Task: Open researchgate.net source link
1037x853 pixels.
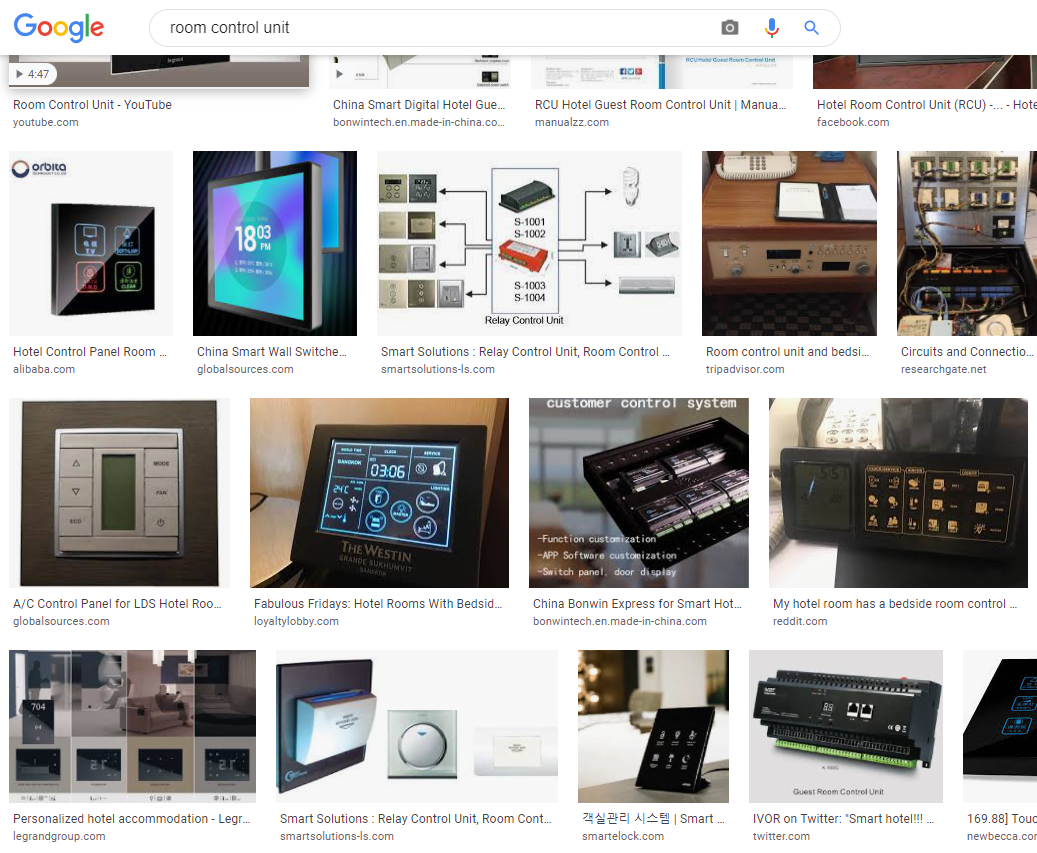Action: [x=943, y=370]
